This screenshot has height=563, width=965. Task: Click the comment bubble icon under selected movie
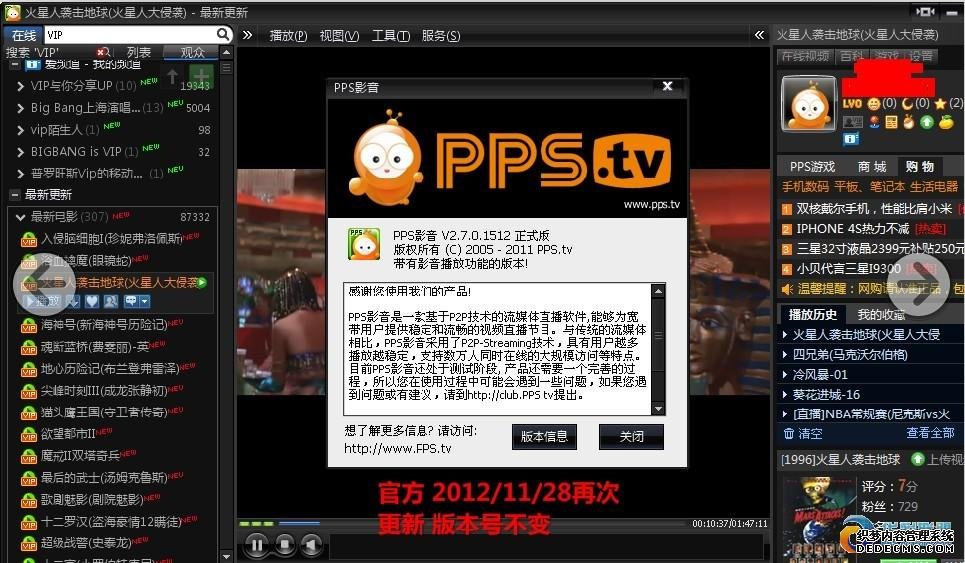click(x=130, y=301)
